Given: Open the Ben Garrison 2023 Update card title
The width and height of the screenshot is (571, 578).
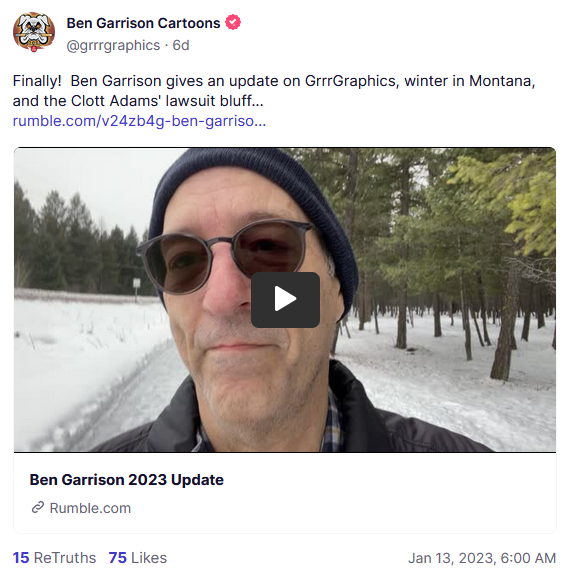Looking at the screenshot, I should pos(126,480).
